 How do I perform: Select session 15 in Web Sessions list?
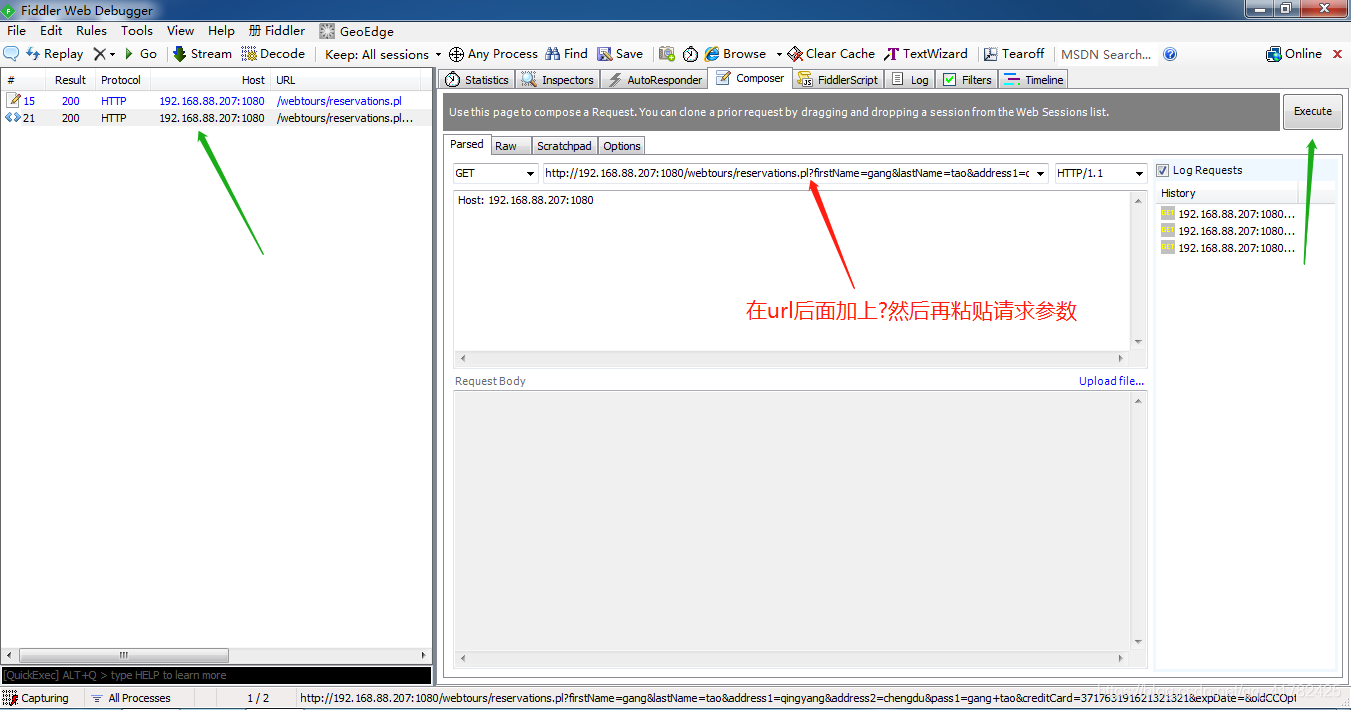[216, 101]
